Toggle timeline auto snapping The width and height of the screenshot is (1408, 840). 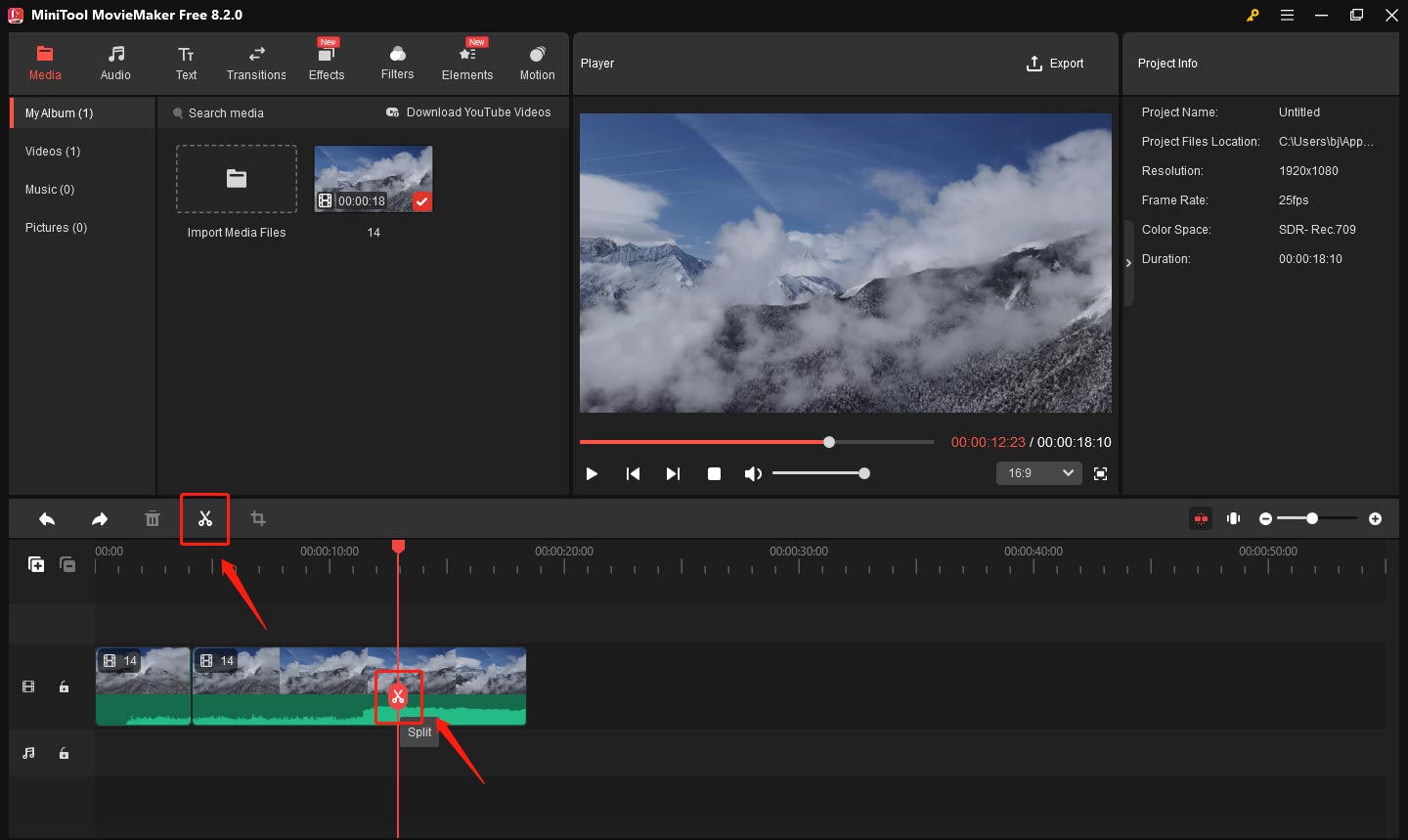click(1201, 518)
